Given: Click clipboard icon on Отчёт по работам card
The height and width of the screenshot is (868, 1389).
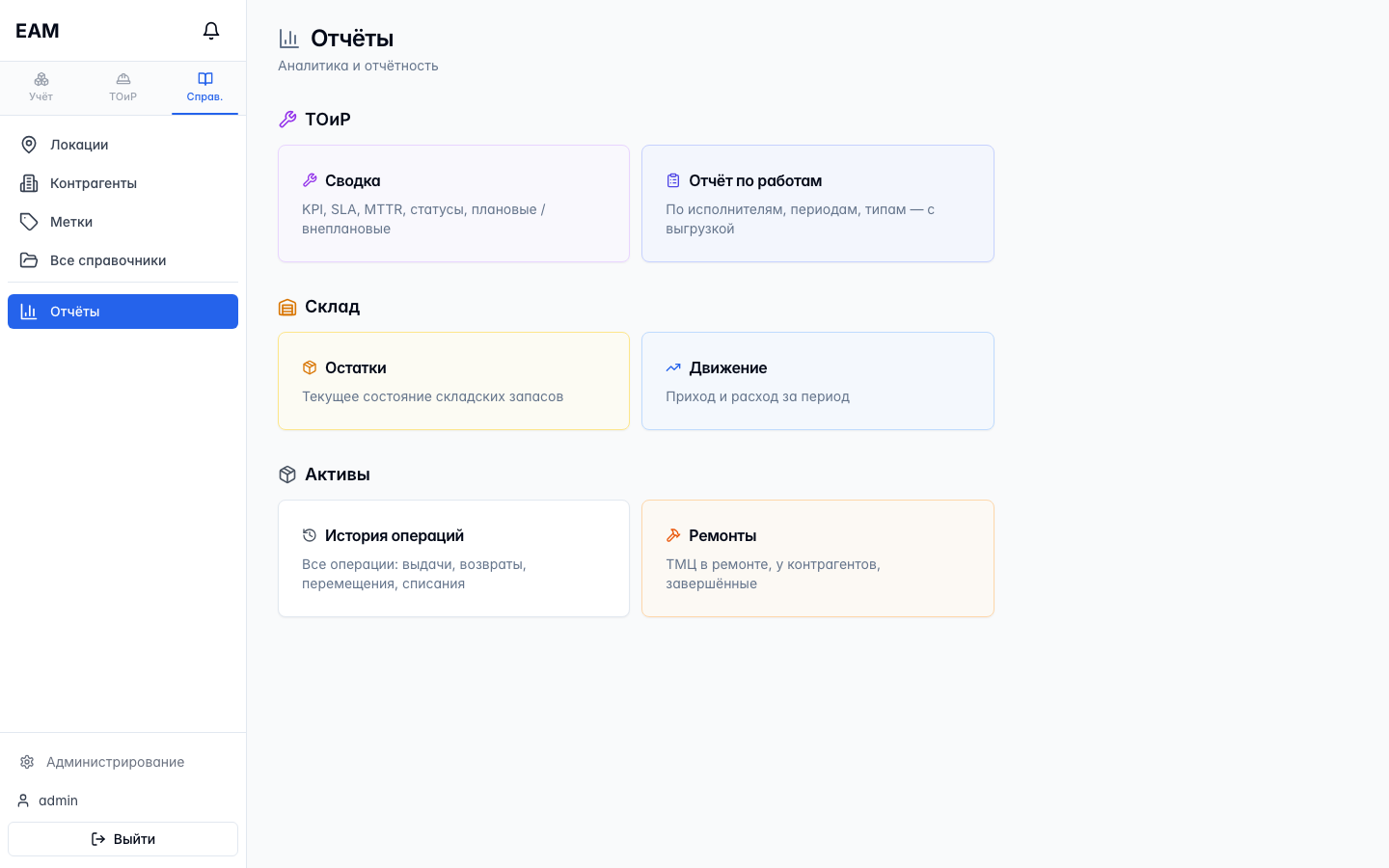Looking at the screenshot, I should click(x=673, y=180).
